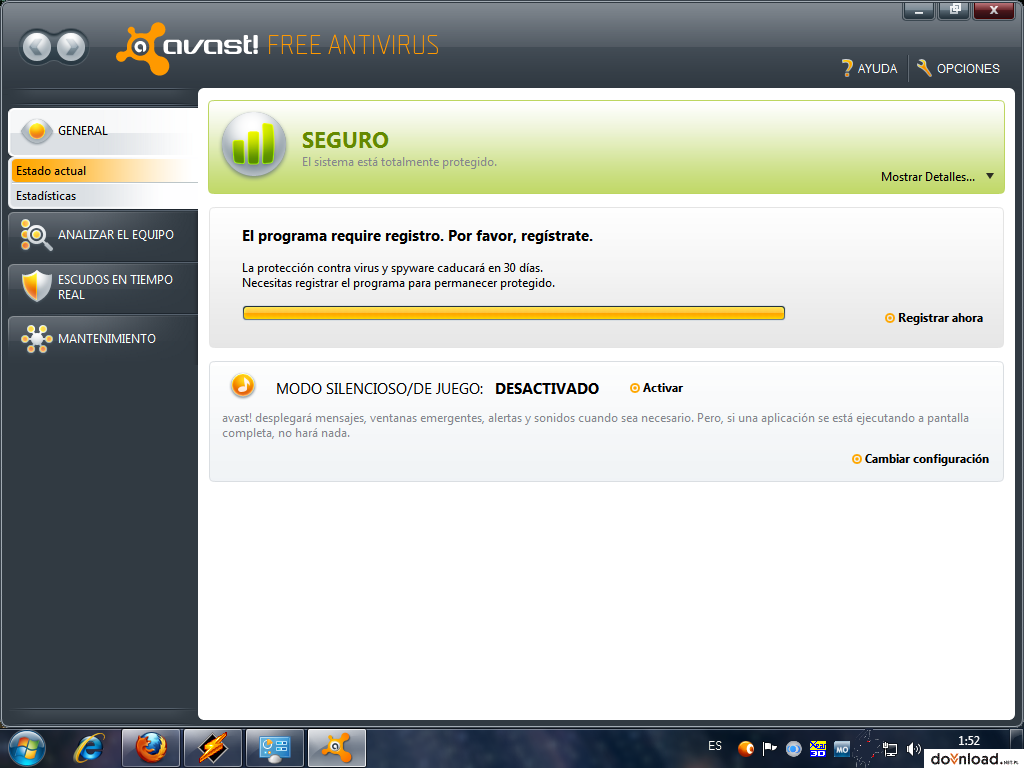Open Cambiar configuración link

pyautogui.click(x=920, y=459)
